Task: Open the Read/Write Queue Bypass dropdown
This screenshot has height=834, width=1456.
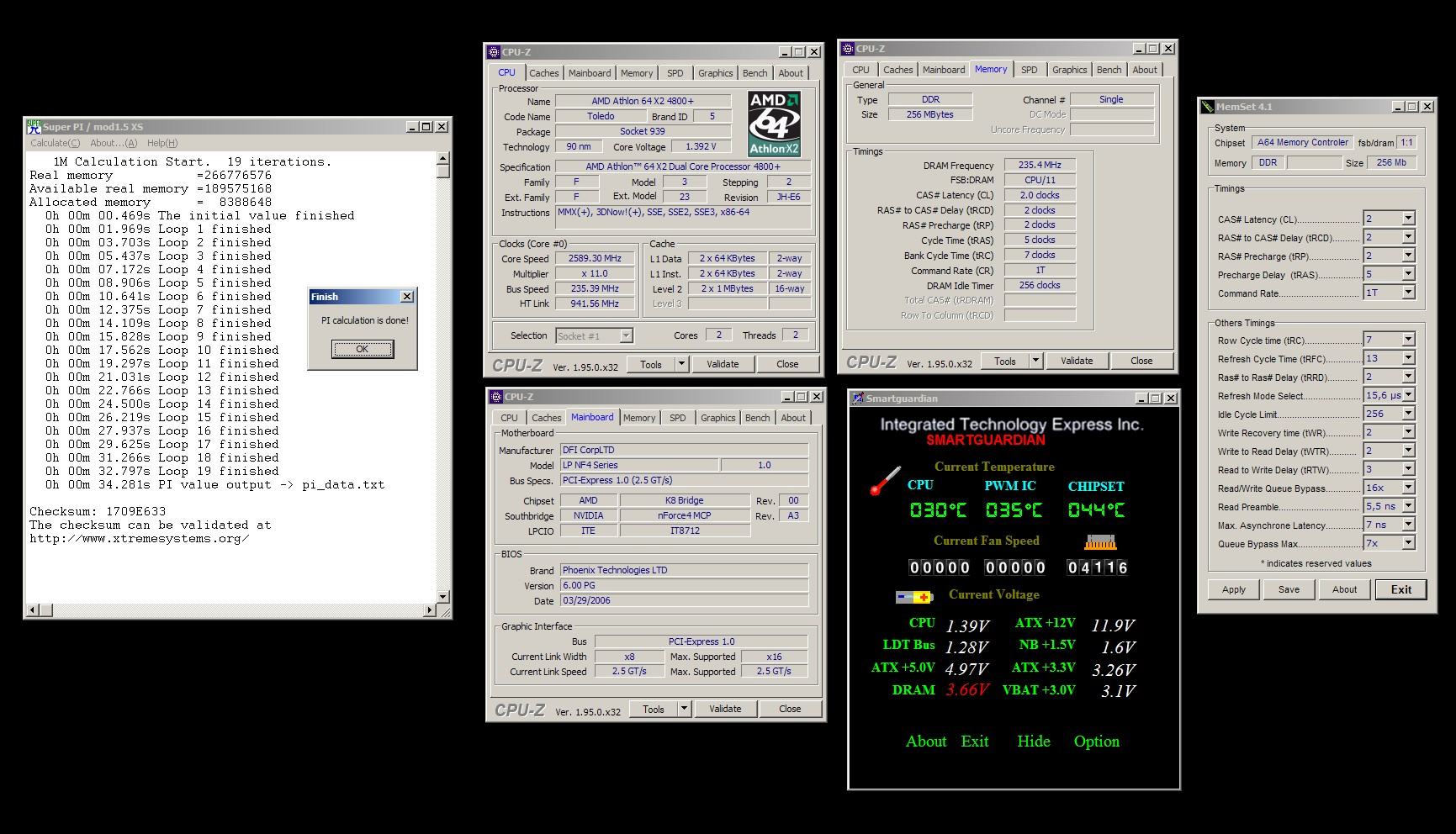Action: 1407,488
